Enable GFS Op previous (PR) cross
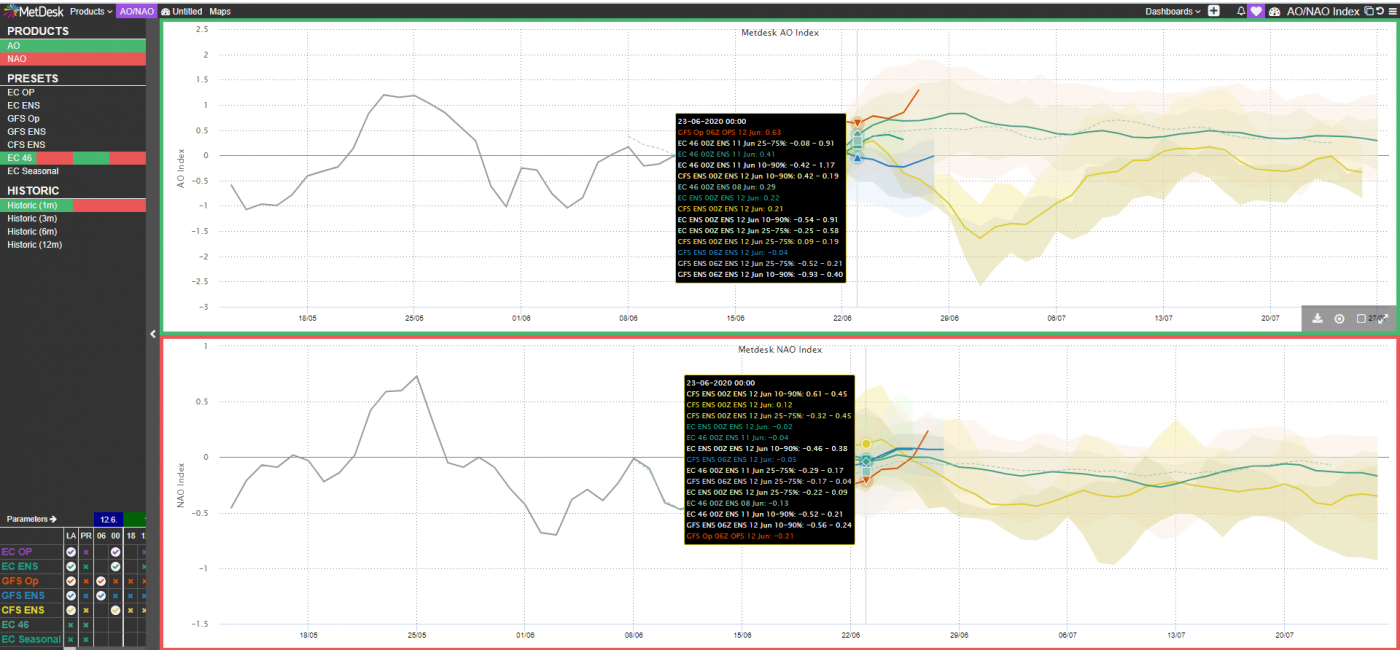Screen dimensions: 1400x650 tap(86, 581)
